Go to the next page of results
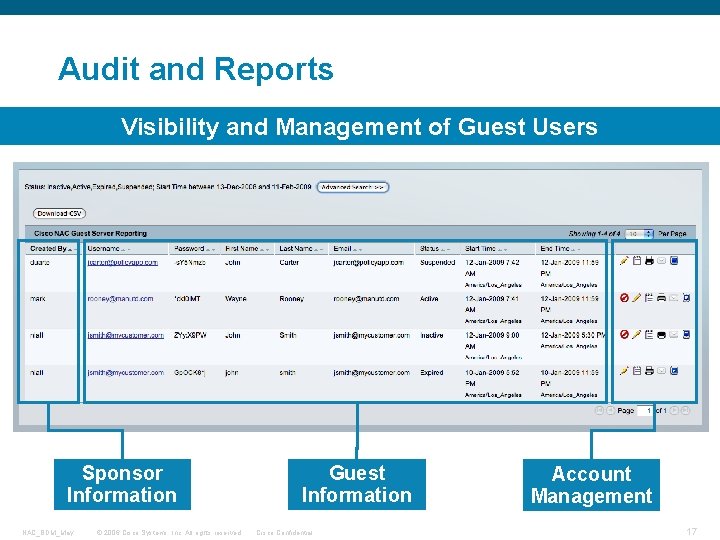The height and width of the screenshot is (540, 720). (674, 411)
